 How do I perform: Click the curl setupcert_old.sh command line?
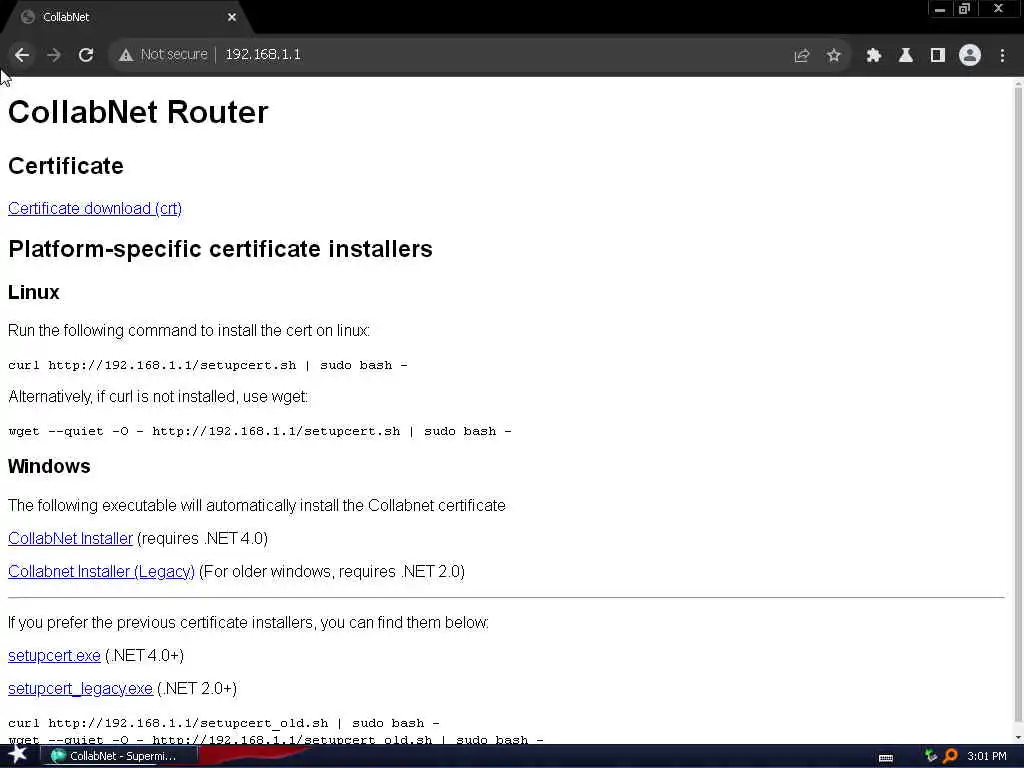[223, 723]
